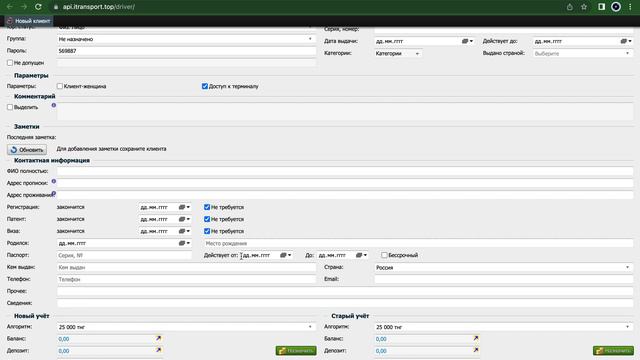Click Новый учёт Баланс value 0,00
640x360 pixels.
click(64, 339)
